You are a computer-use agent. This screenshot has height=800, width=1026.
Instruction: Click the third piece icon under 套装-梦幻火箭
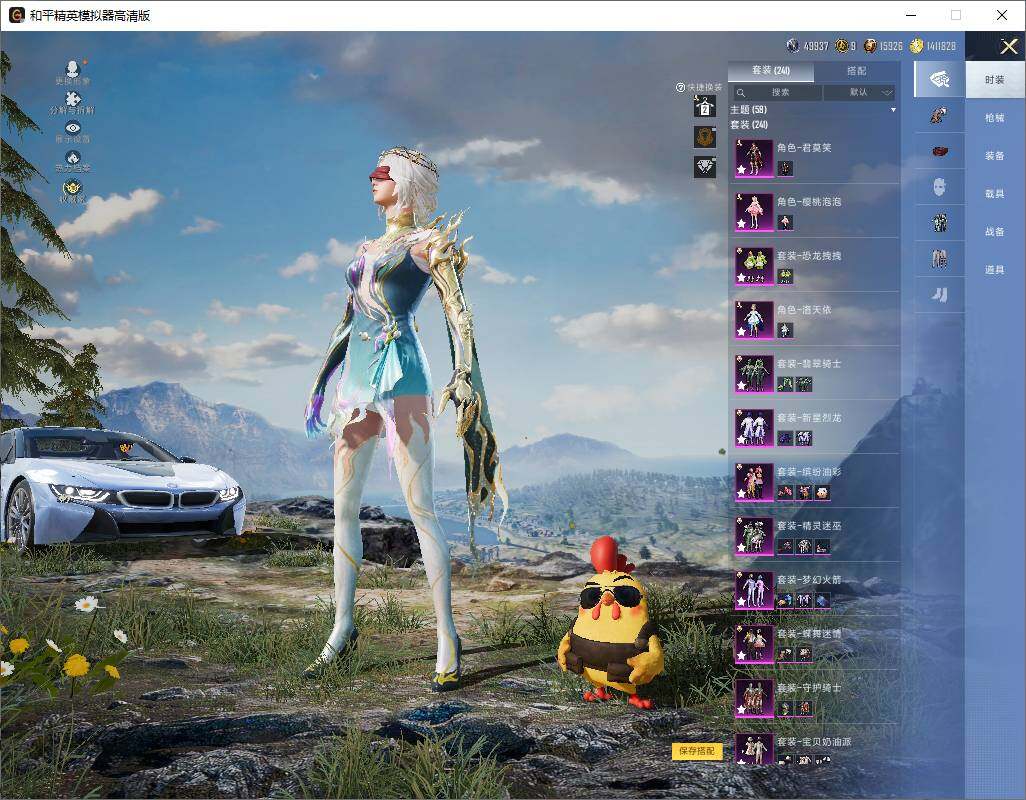coord(823,601)
